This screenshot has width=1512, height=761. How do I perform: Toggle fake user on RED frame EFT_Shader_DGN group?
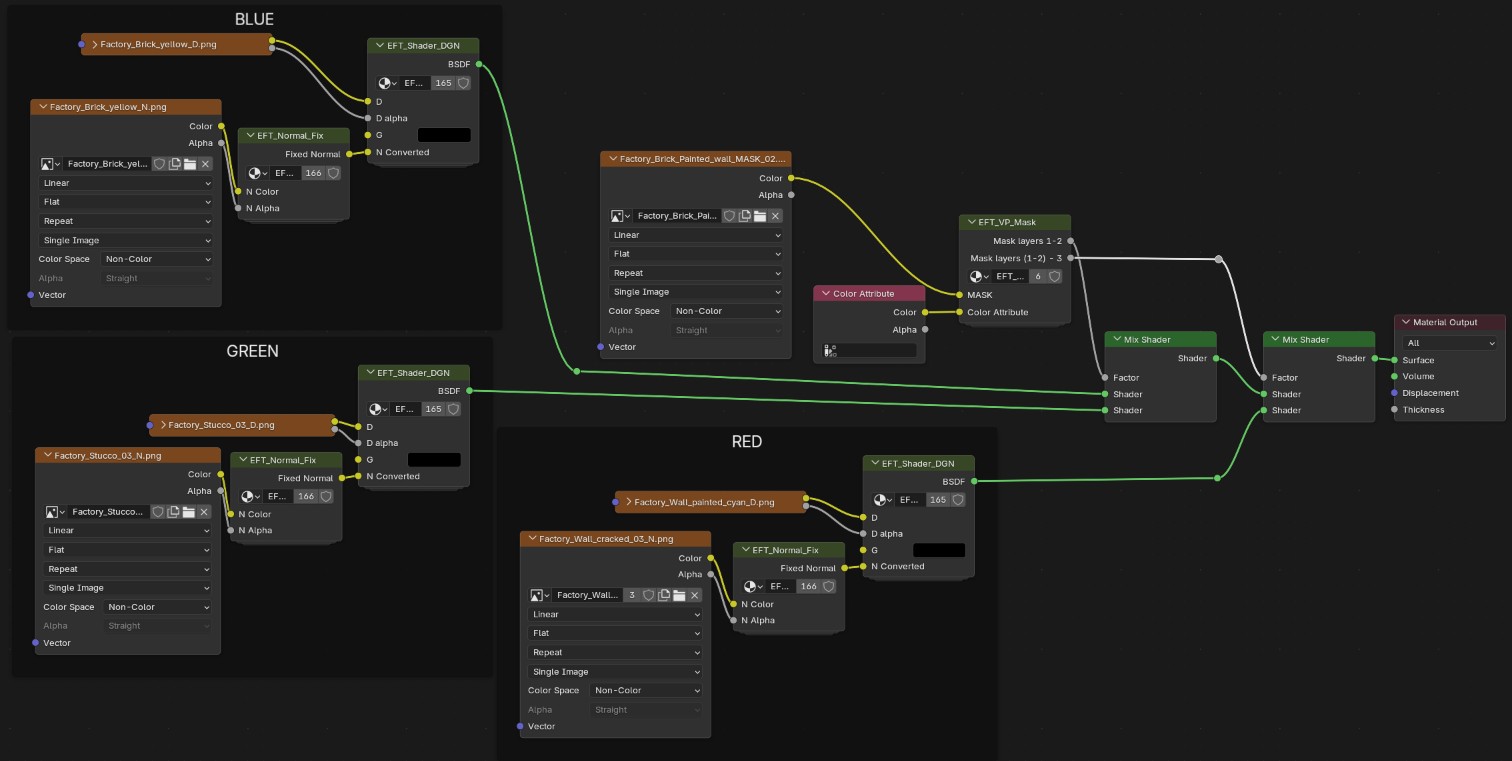pos(958,499)
